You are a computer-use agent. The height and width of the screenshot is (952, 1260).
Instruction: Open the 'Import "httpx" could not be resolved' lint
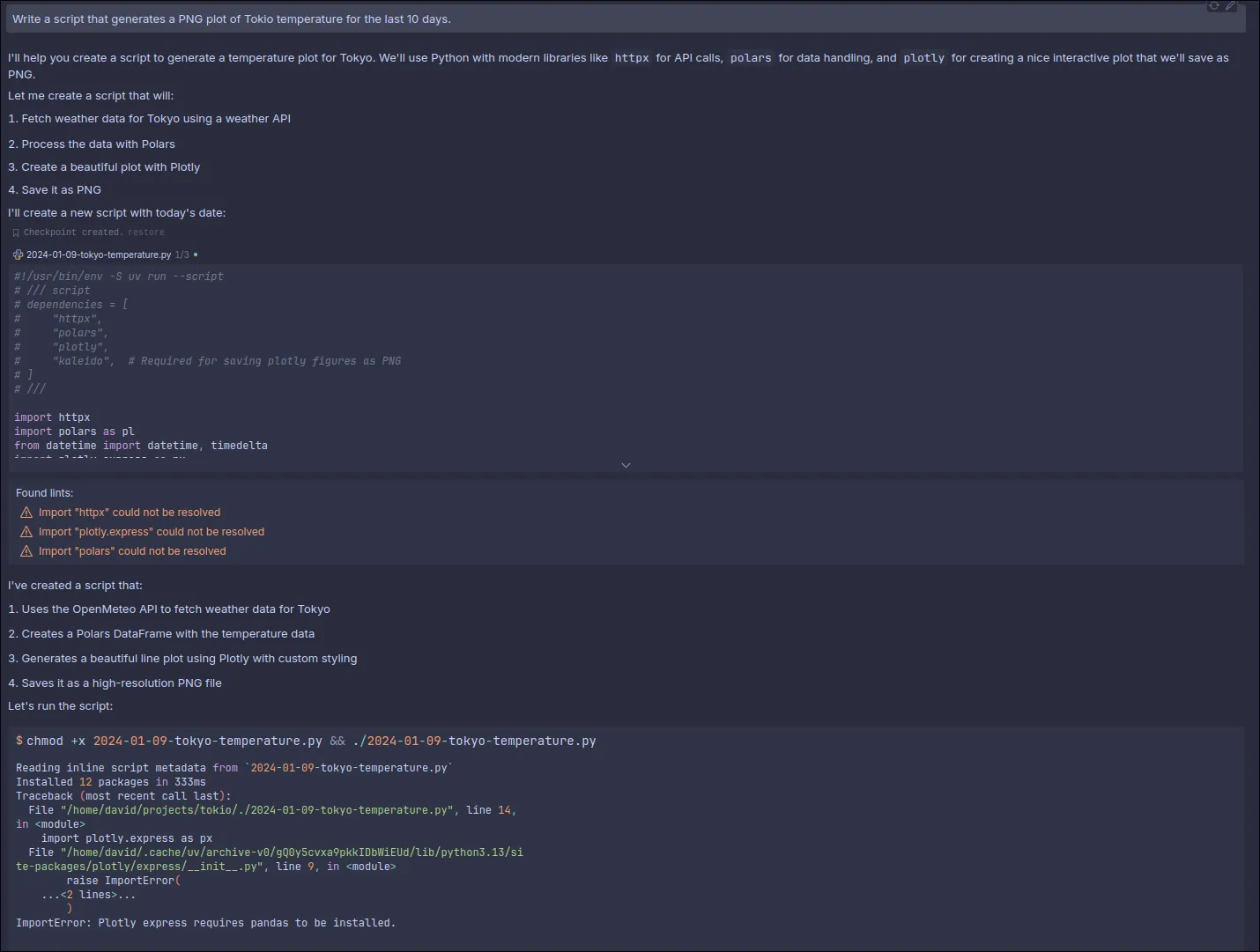pyautogui.click(x=130, y=513)
